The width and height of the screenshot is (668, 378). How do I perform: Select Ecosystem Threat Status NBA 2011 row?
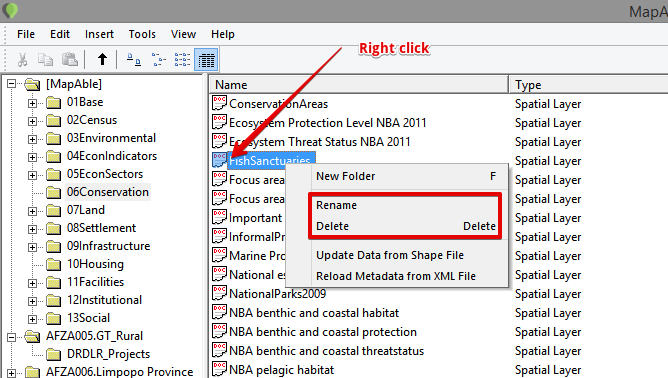pos(320,142)
